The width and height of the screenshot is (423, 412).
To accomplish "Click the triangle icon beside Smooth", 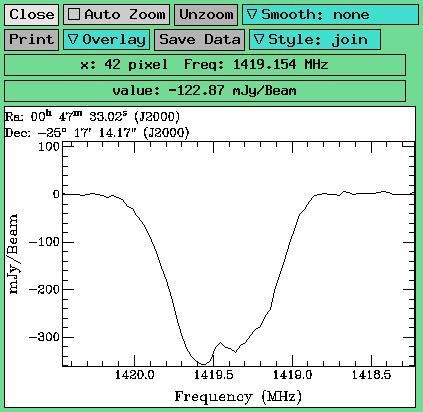I will pyautogui.click(x=252, y=14).
